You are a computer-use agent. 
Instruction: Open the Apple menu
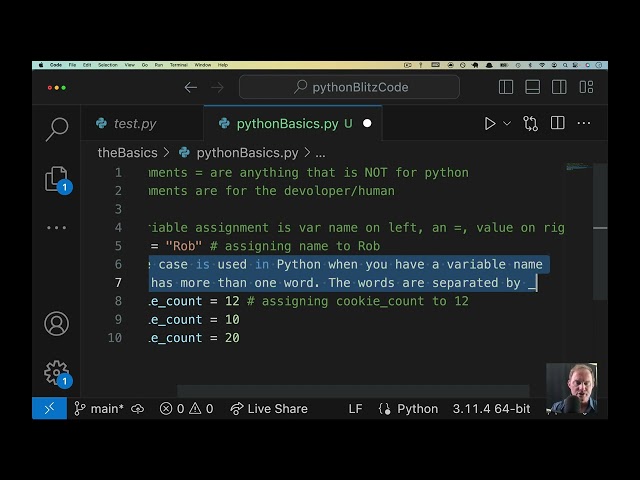pos(41,65)
